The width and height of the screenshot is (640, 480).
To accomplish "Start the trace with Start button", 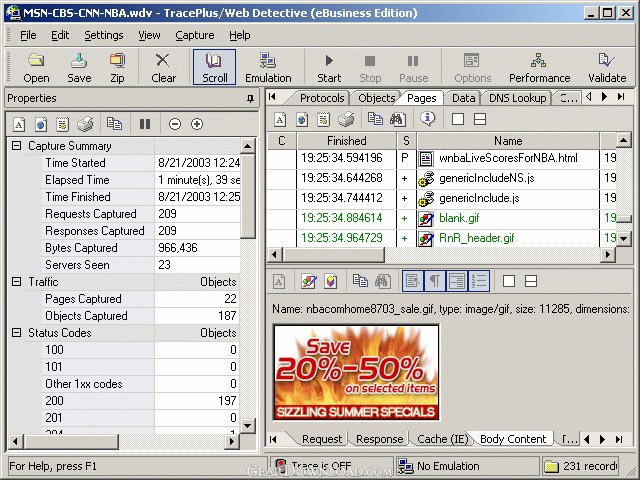I will coord(329,68).
